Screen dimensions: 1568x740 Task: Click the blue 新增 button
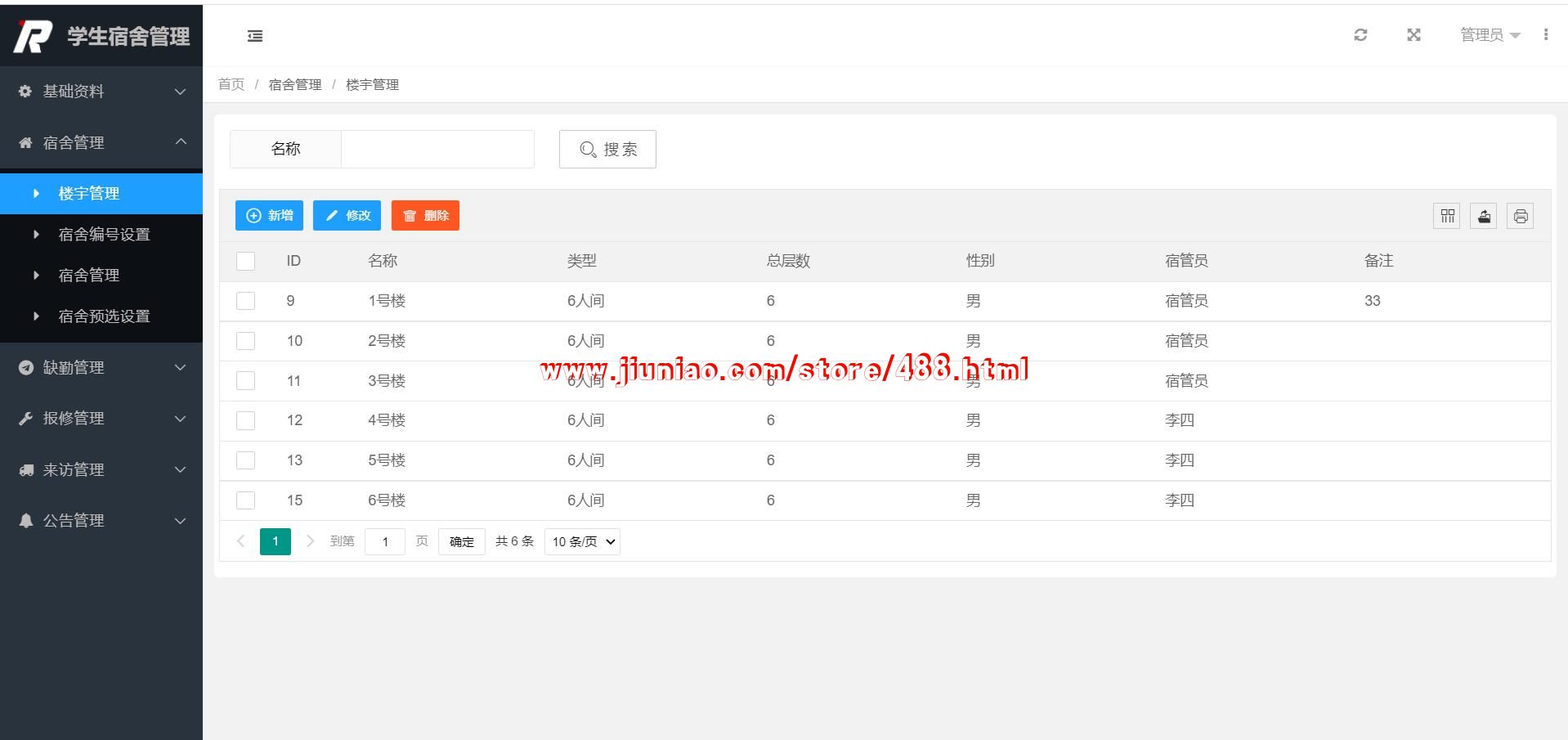point(269,216)
